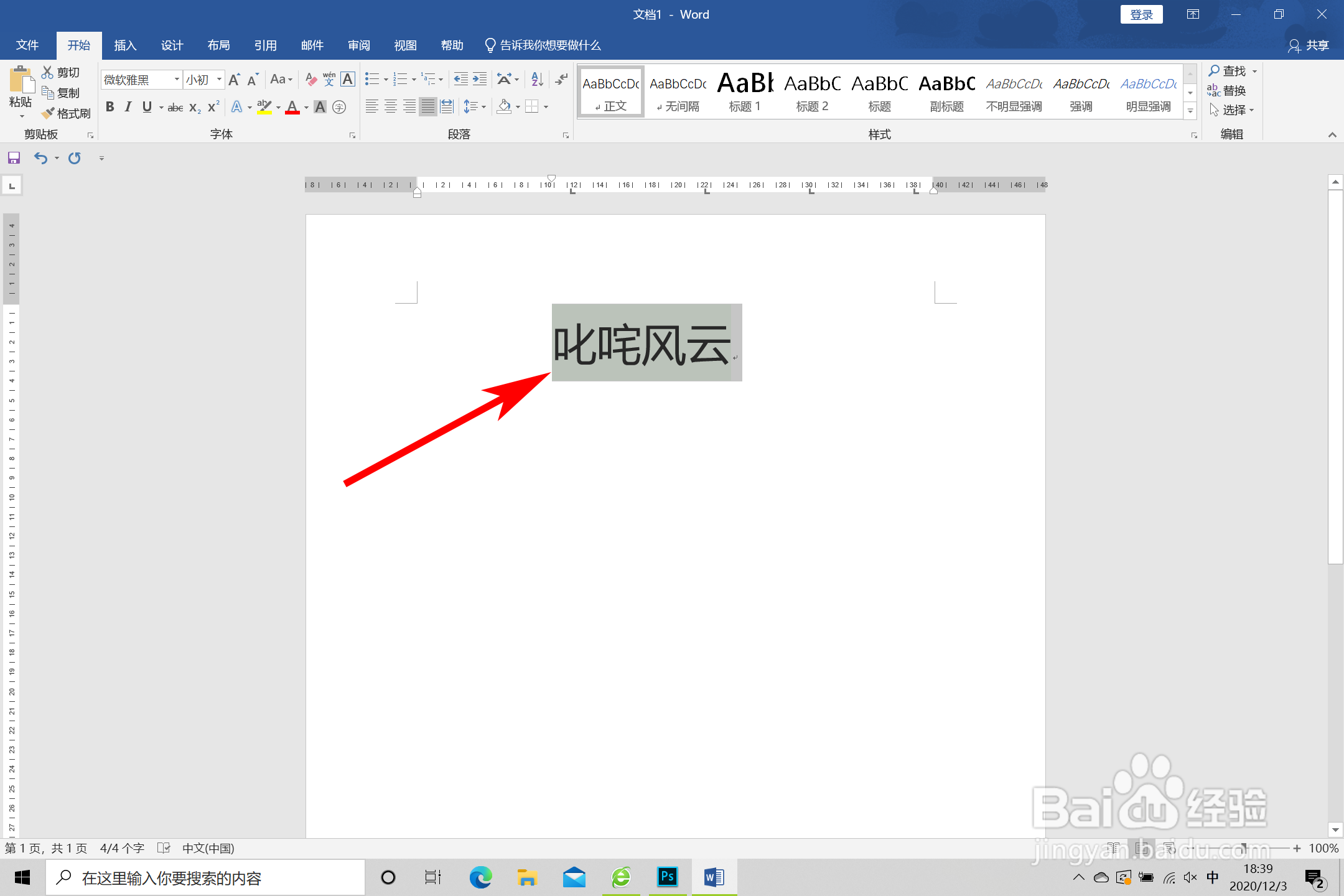The height and width of the screenshot is (896, 1344).
Task: Open the Font dialog launcher
Action: tap(352, 135)
